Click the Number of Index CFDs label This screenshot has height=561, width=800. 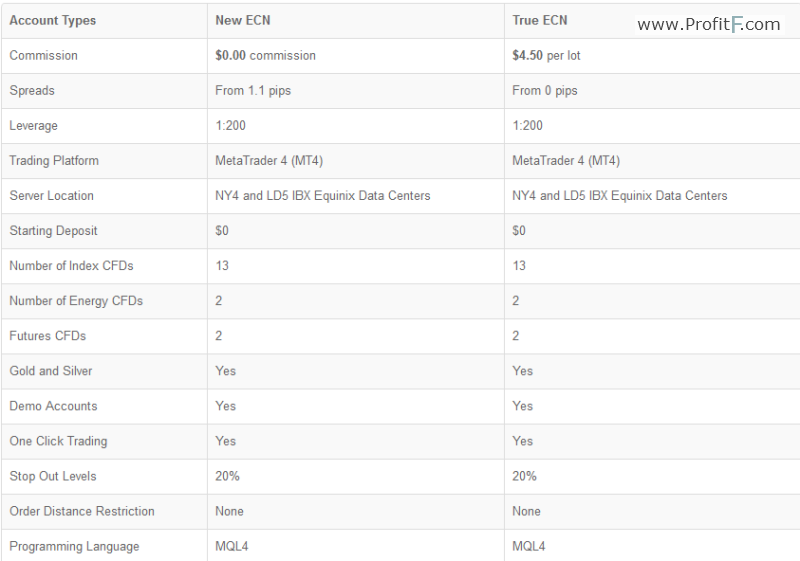coord(71,266)
